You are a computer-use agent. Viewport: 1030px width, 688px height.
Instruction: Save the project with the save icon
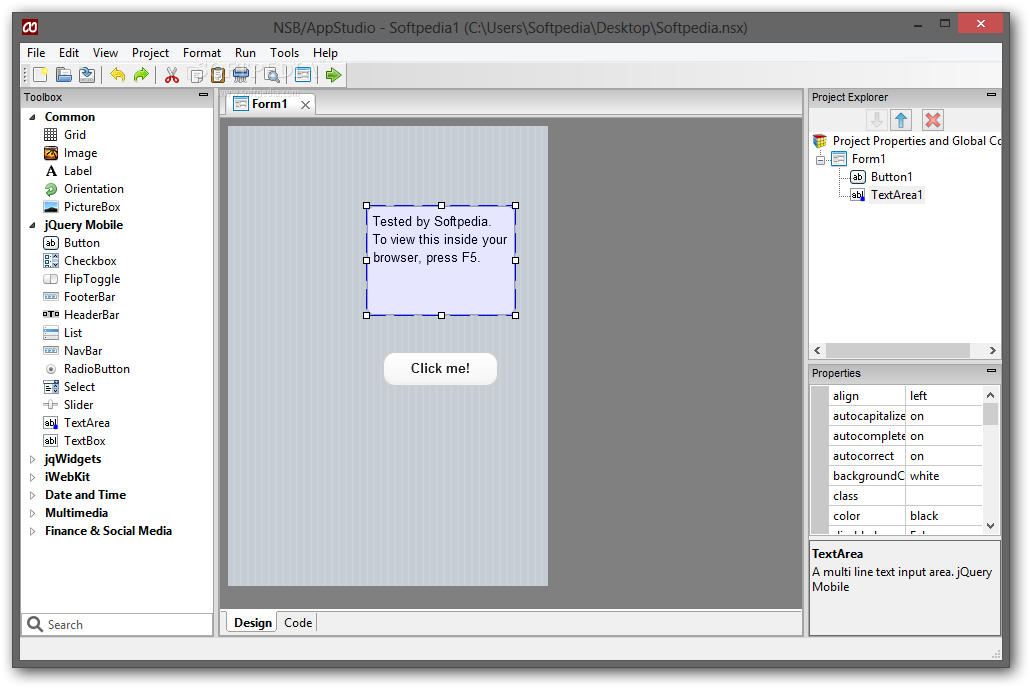[x=87, y=75]
